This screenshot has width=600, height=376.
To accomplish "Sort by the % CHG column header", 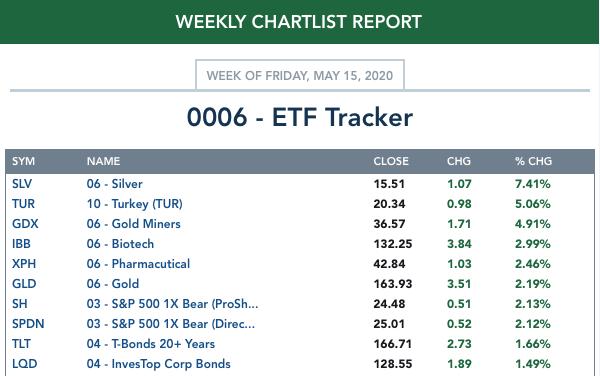I will (x=533, y=161).
